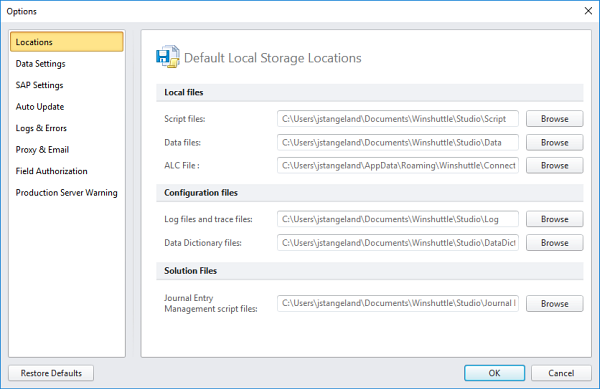The height and width of the screenshot is (389, 600).
Task: Select the Locations category
Action: (67, 42)
